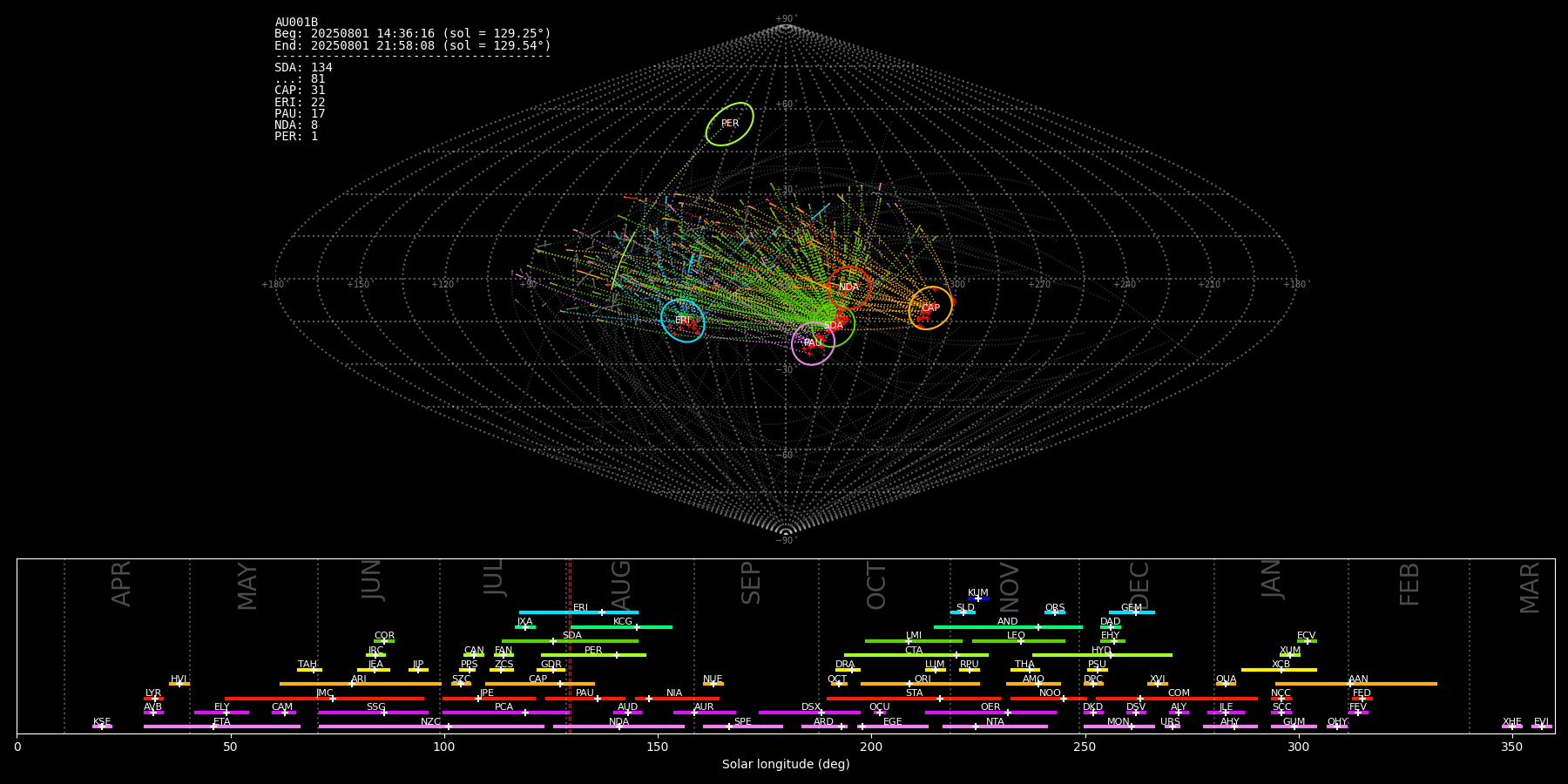Click the PER radiant label on sky map
This screenshot has width=1568, height=784.
point(730,124)
